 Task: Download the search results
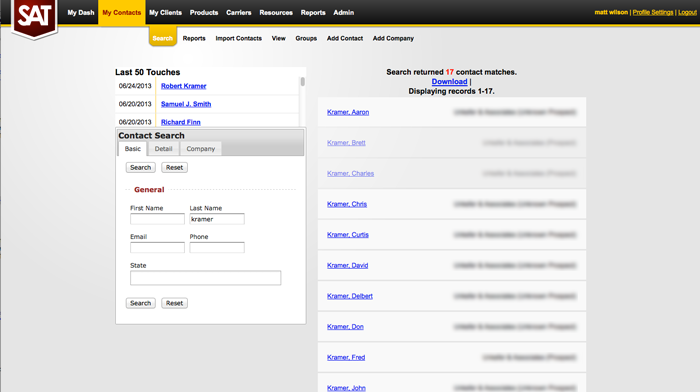click(449, 82)
